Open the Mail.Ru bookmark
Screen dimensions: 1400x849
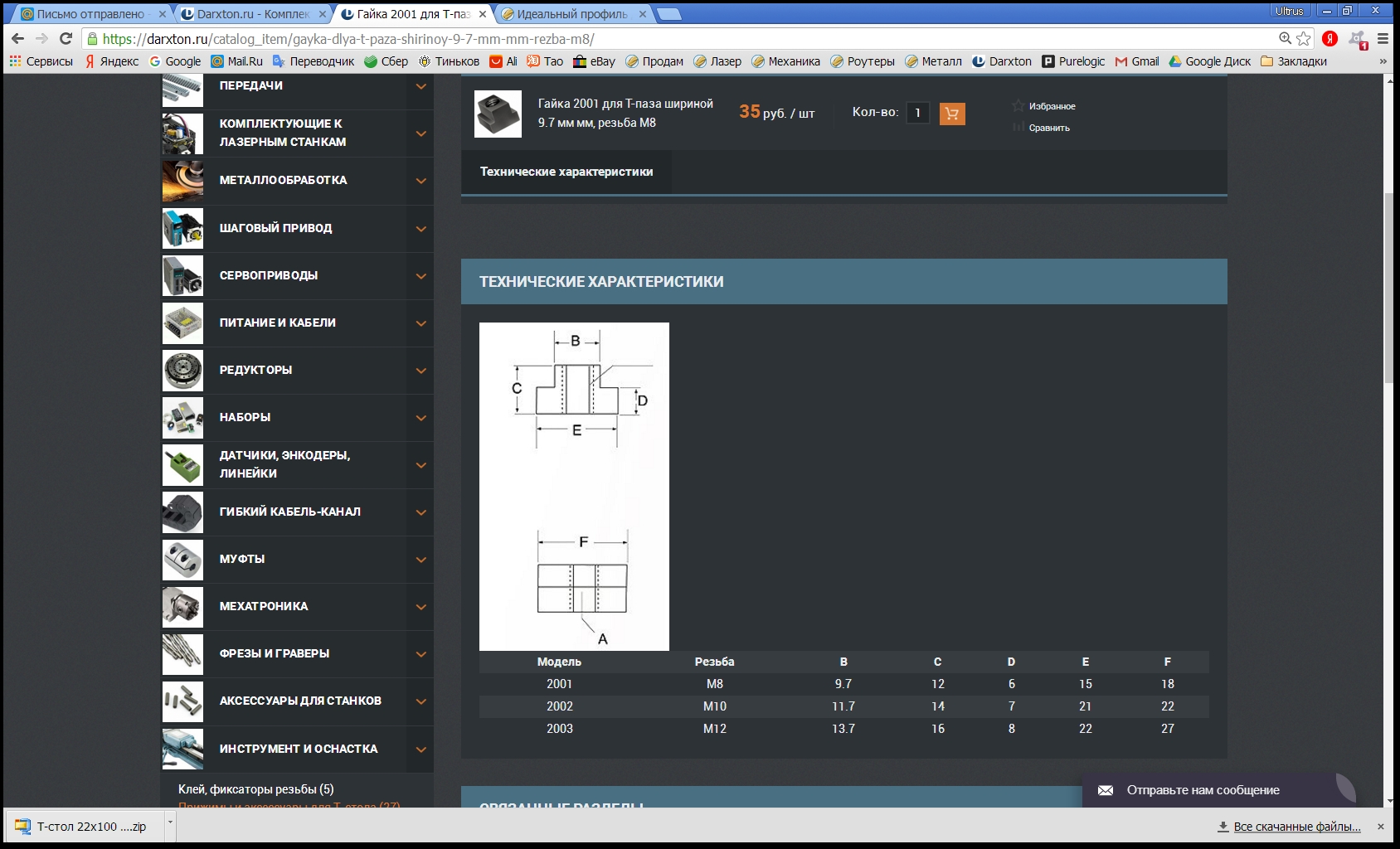click(x=237, y=61)
